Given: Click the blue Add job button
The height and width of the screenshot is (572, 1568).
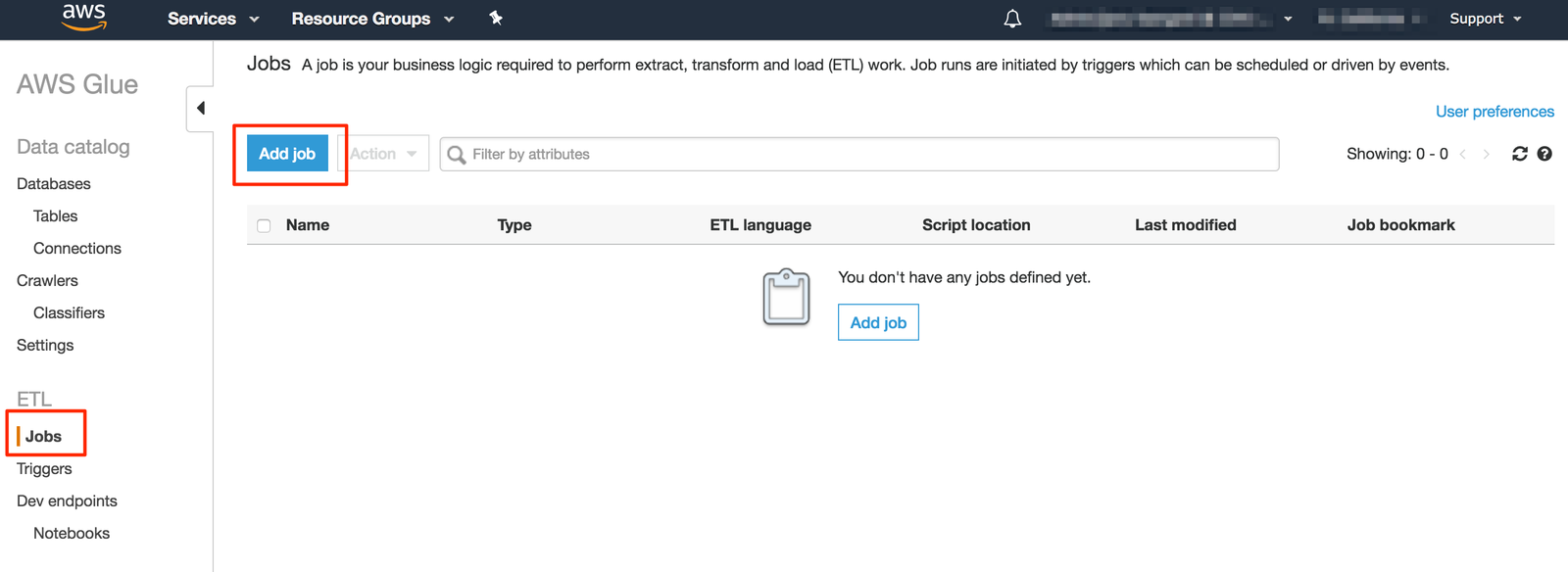Looking at the screenshot, I should (x=287, y=154).
